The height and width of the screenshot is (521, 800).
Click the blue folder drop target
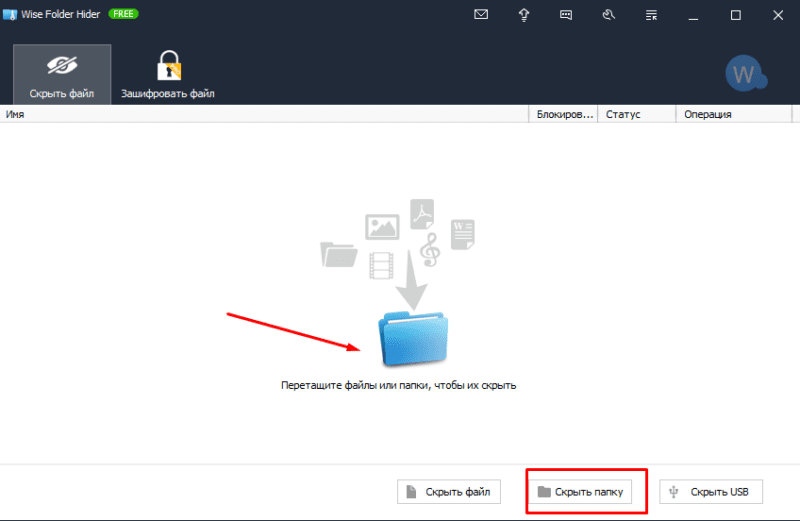(413, 339)
